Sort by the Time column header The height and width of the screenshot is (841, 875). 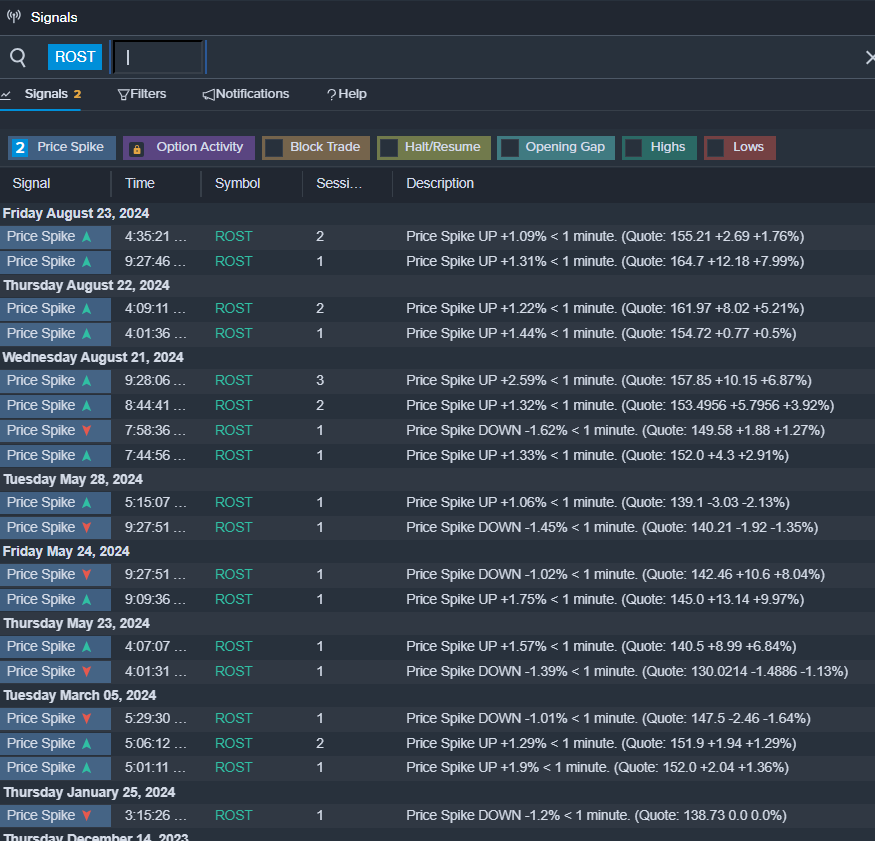tap(140, 184)
